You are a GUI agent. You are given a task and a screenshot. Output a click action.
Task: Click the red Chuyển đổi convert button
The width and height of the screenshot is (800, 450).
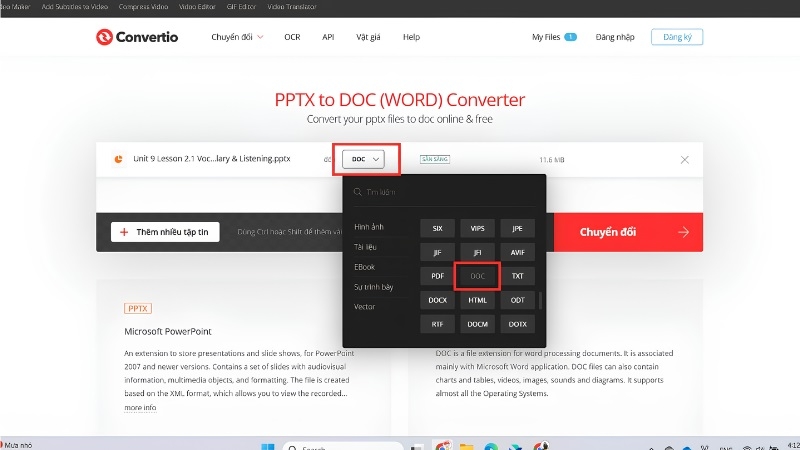coord(628,232)
